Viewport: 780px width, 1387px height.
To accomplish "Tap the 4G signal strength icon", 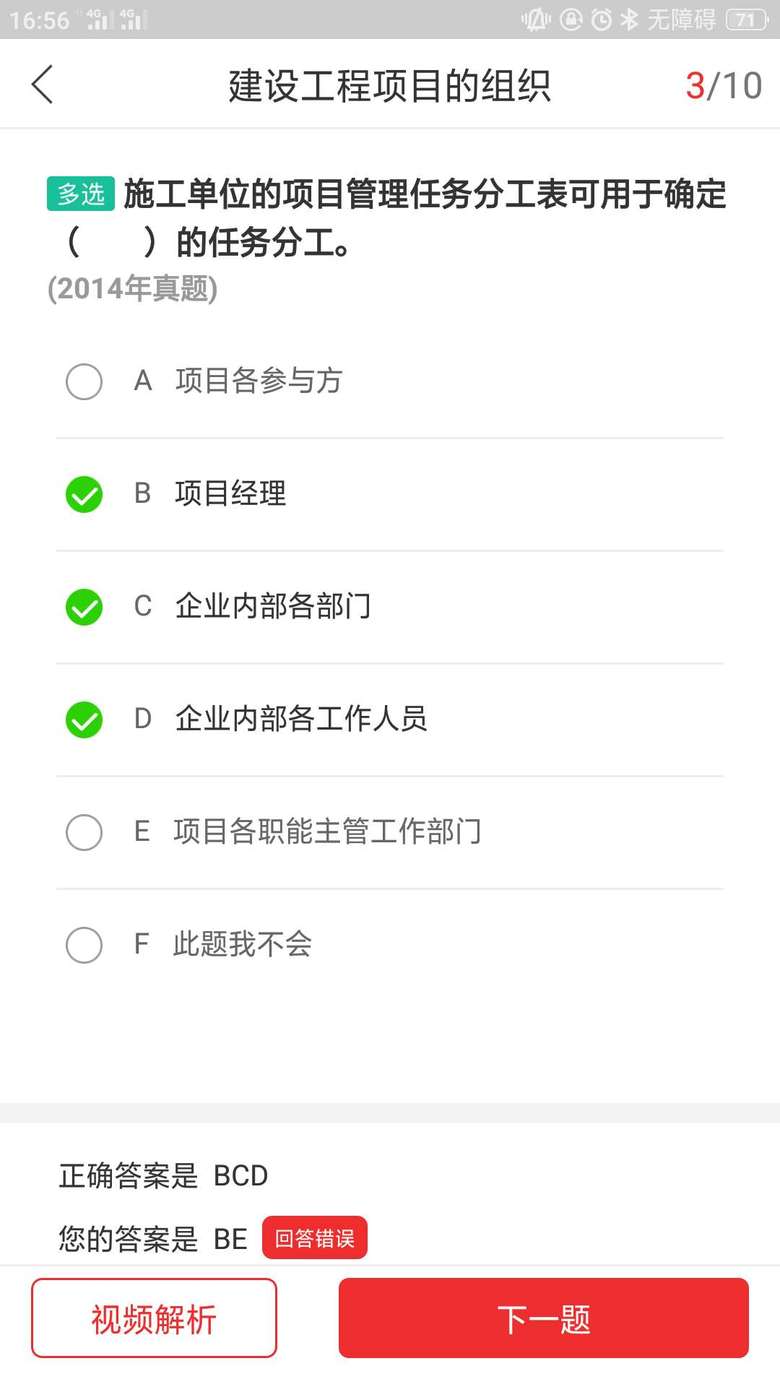I will click(100, 20).
